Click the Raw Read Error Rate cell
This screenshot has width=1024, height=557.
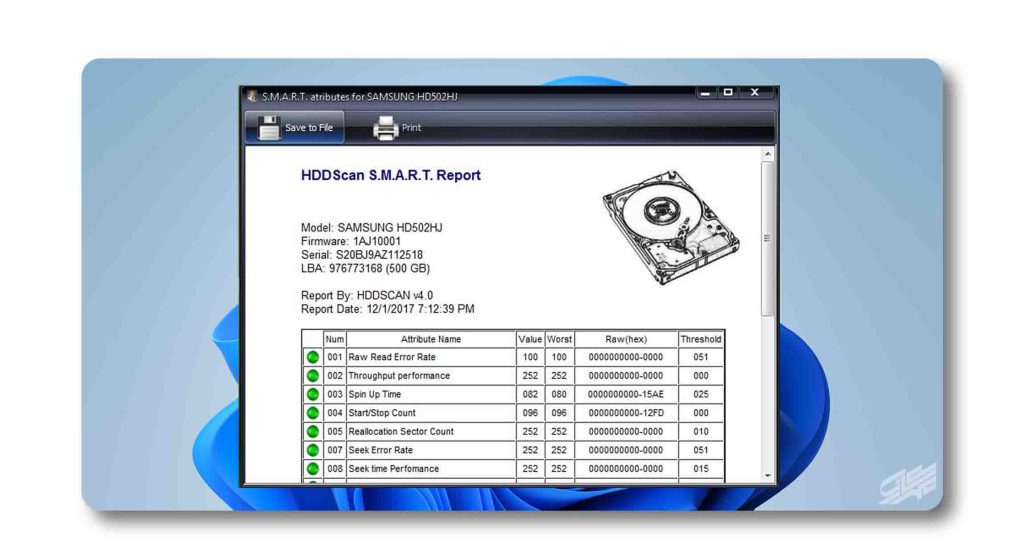(431, 357)
